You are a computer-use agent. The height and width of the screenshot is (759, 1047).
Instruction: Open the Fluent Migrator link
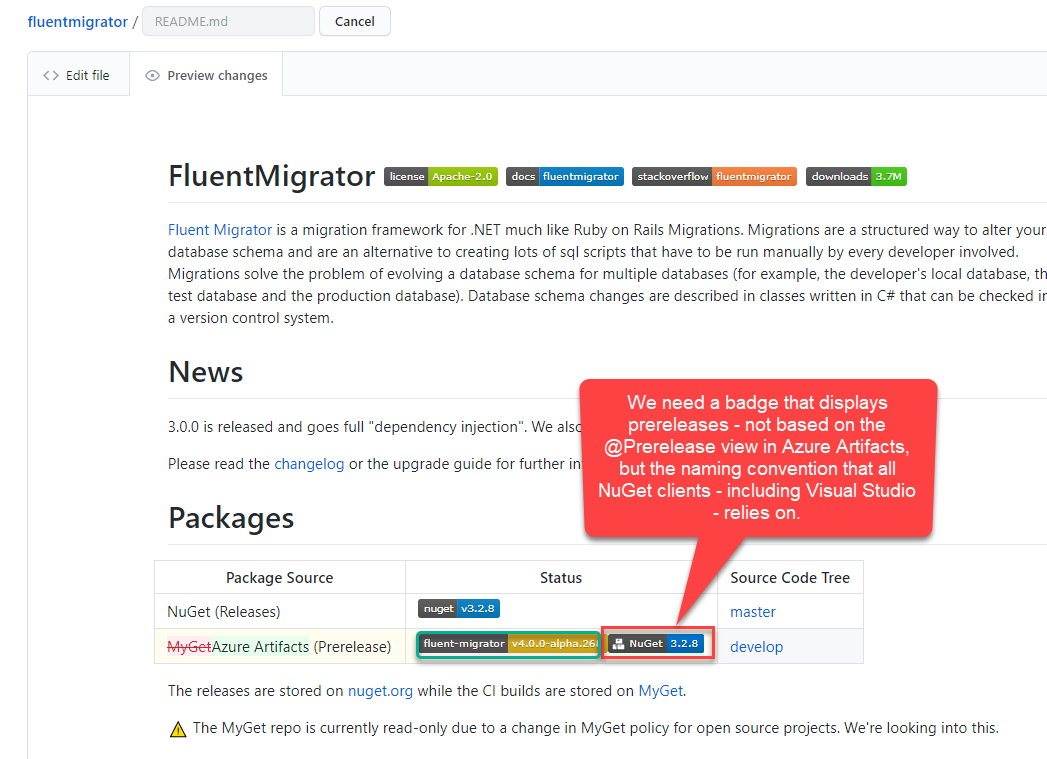(219, 229)
